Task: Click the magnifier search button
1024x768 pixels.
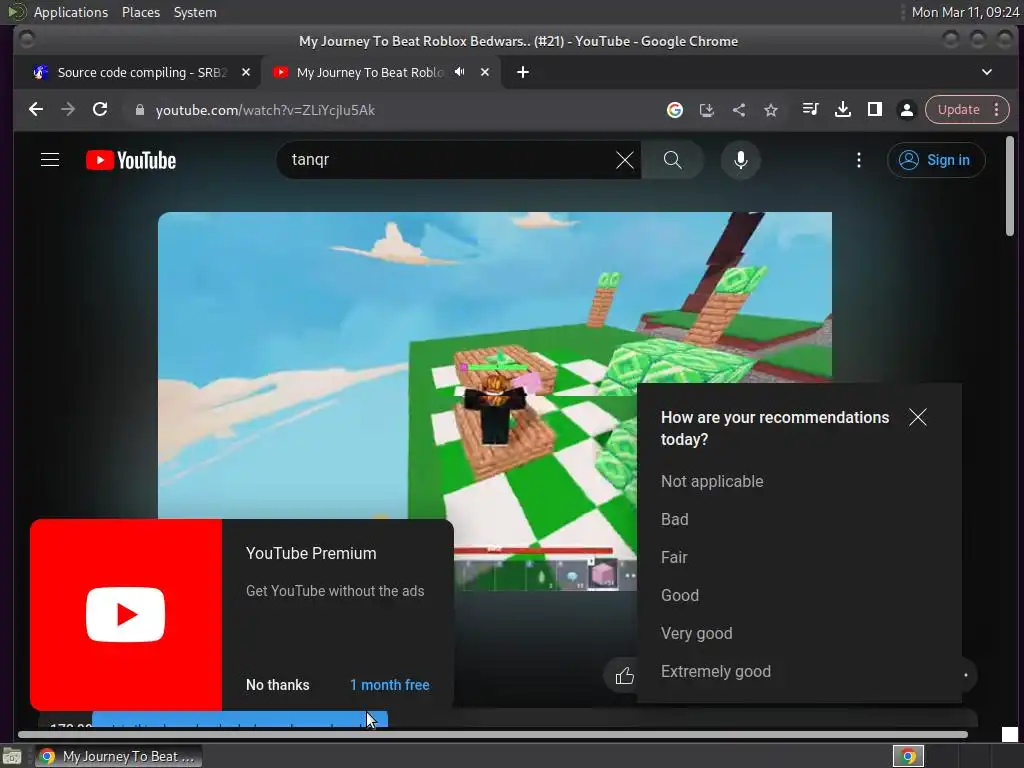Action: click(673, 160)
